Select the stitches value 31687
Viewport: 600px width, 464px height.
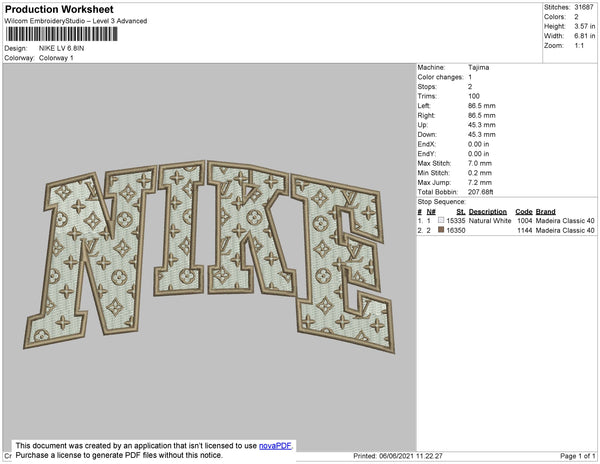tap(584, 7)
